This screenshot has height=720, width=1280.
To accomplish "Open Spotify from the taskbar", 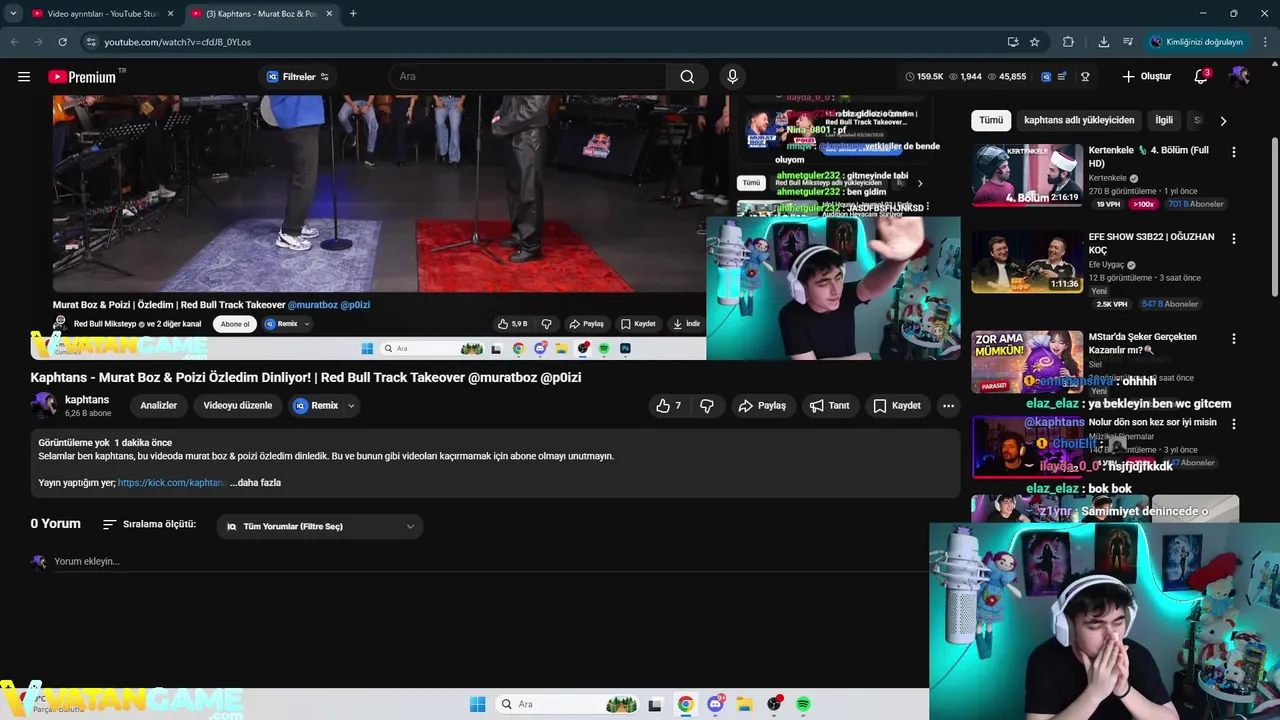I will tap(803, 704).
